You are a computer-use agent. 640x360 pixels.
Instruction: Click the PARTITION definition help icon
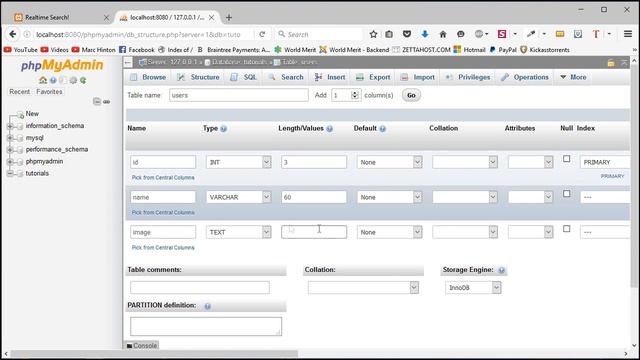pos(208,306)
